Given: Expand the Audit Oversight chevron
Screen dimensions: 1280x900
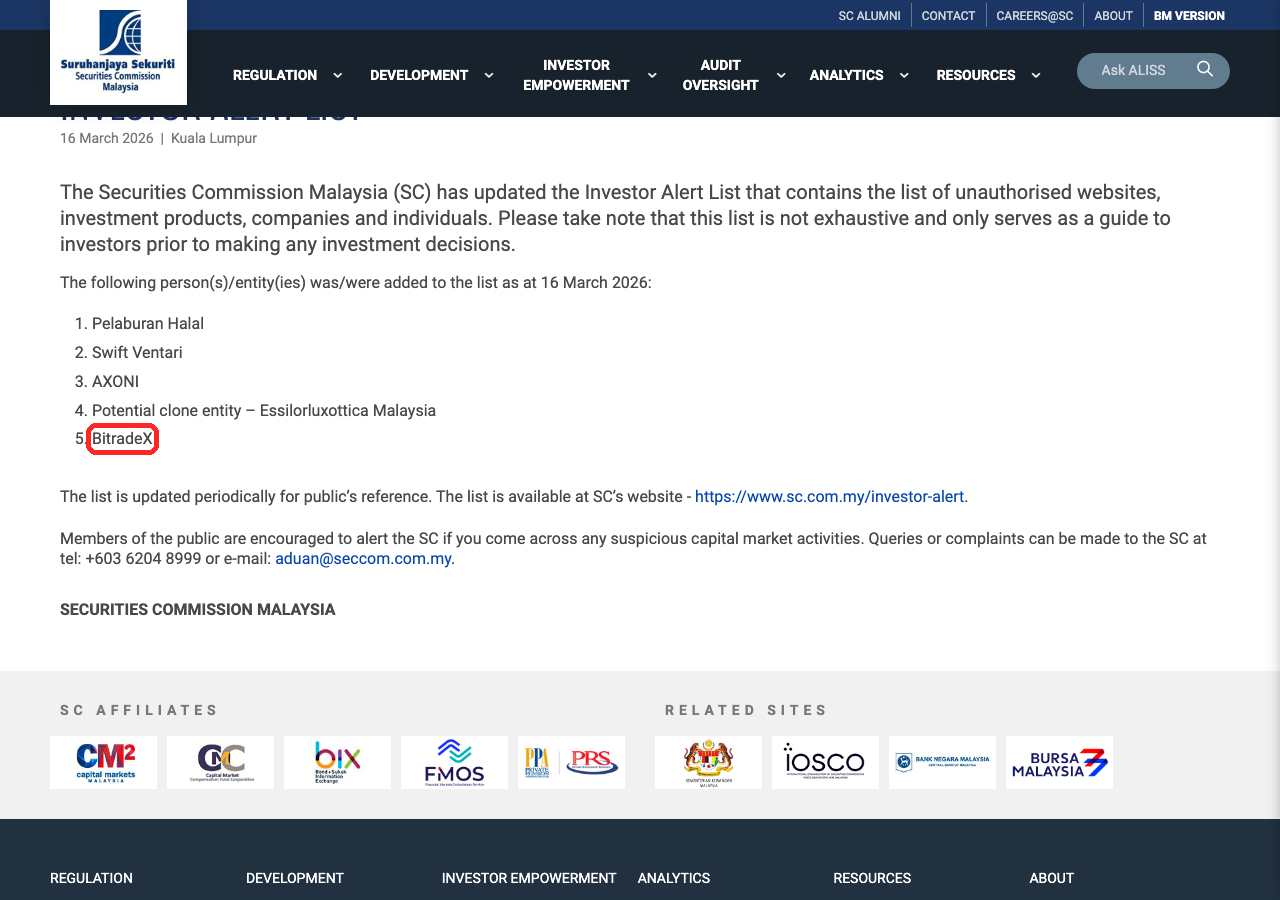Looking at the screenshot, I should point(781,75).
